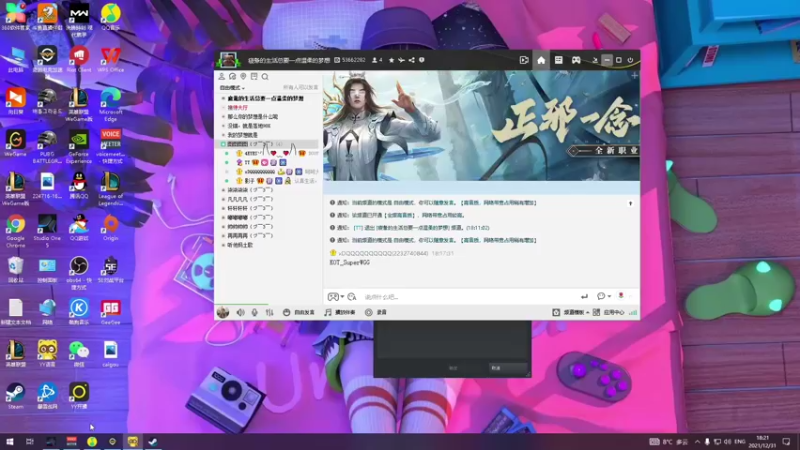Screen dimensions: 800x450
Task: Open the list panel icon next to home
Action: click(x=559, y=60)
